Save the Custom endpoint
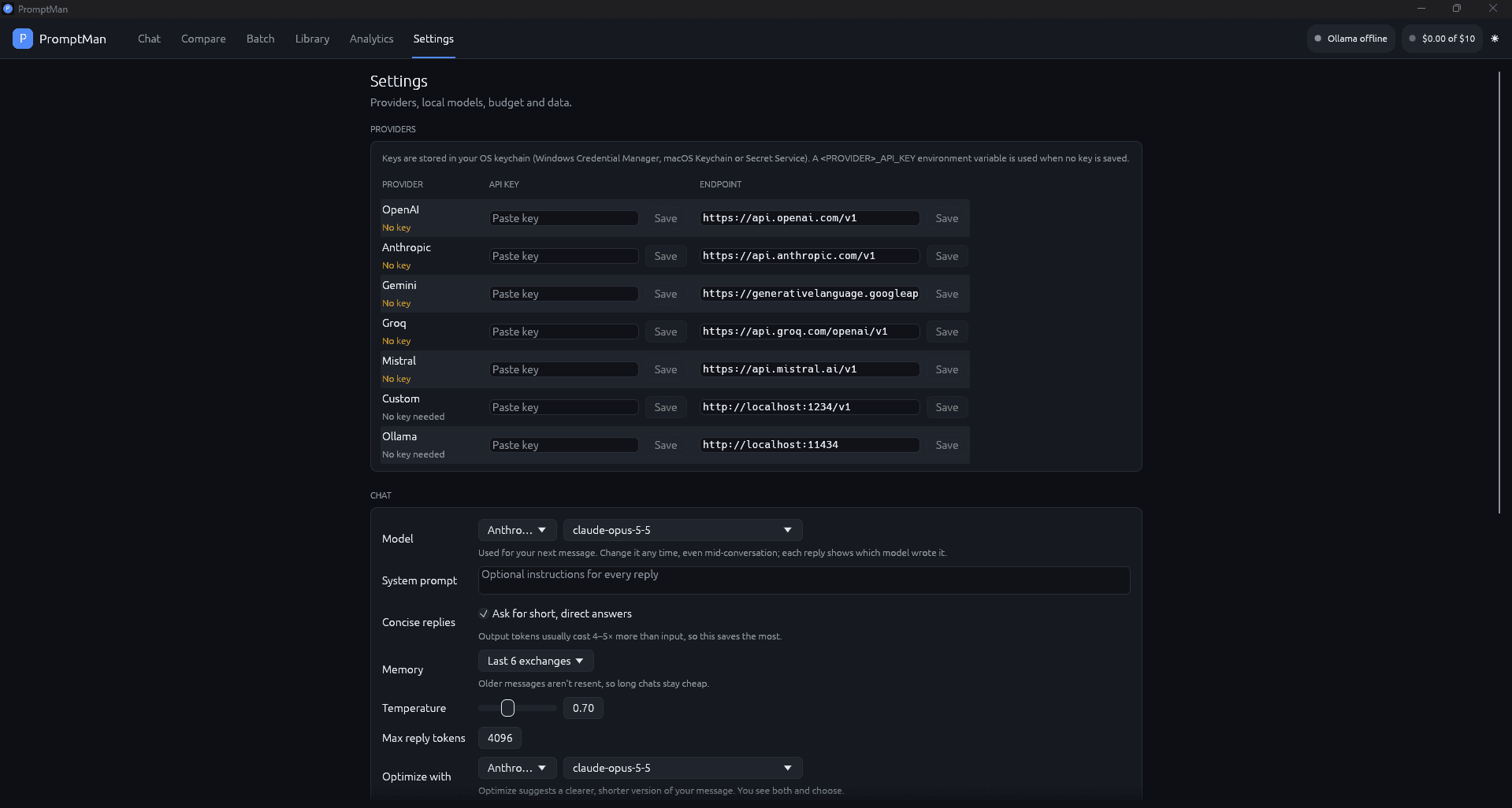The width and height of the screenshot is (1512, 808). click(x=947, y=407)
